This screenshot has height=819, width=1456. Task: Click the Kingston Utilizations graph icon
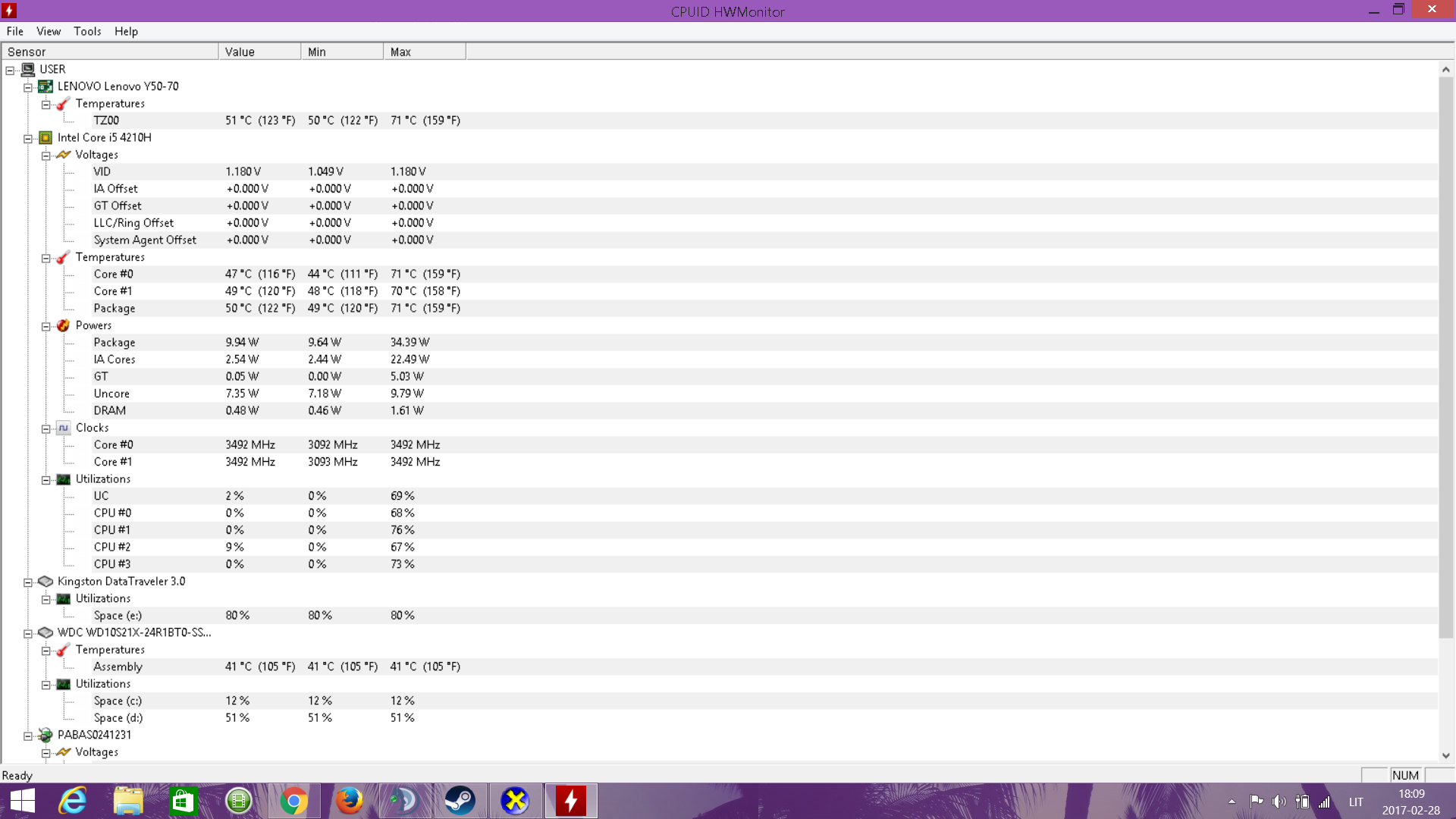(x=64, y=598)
